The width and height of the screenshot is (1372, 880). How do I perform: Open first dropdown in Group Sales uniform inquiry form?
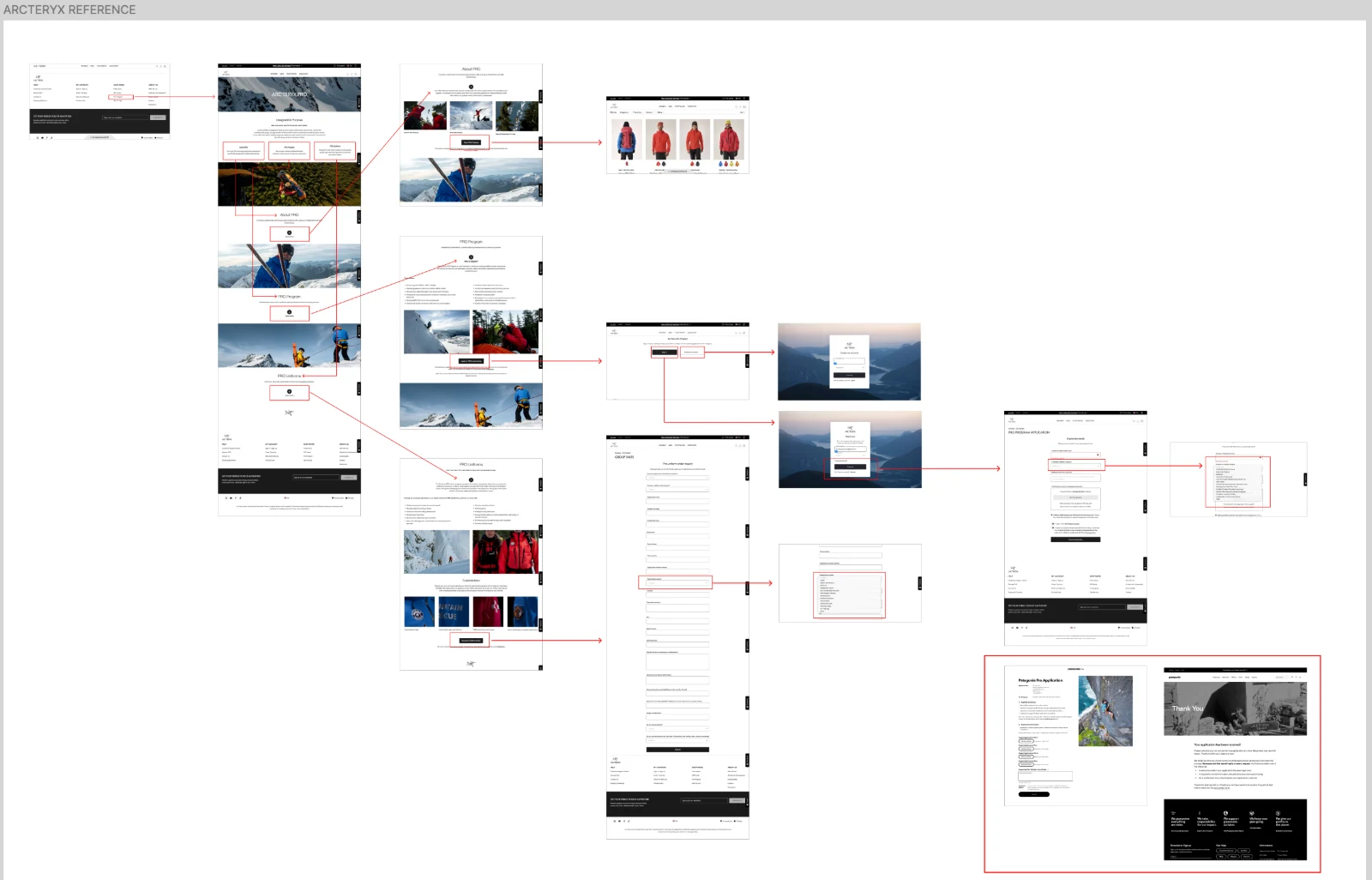point(677,478)
